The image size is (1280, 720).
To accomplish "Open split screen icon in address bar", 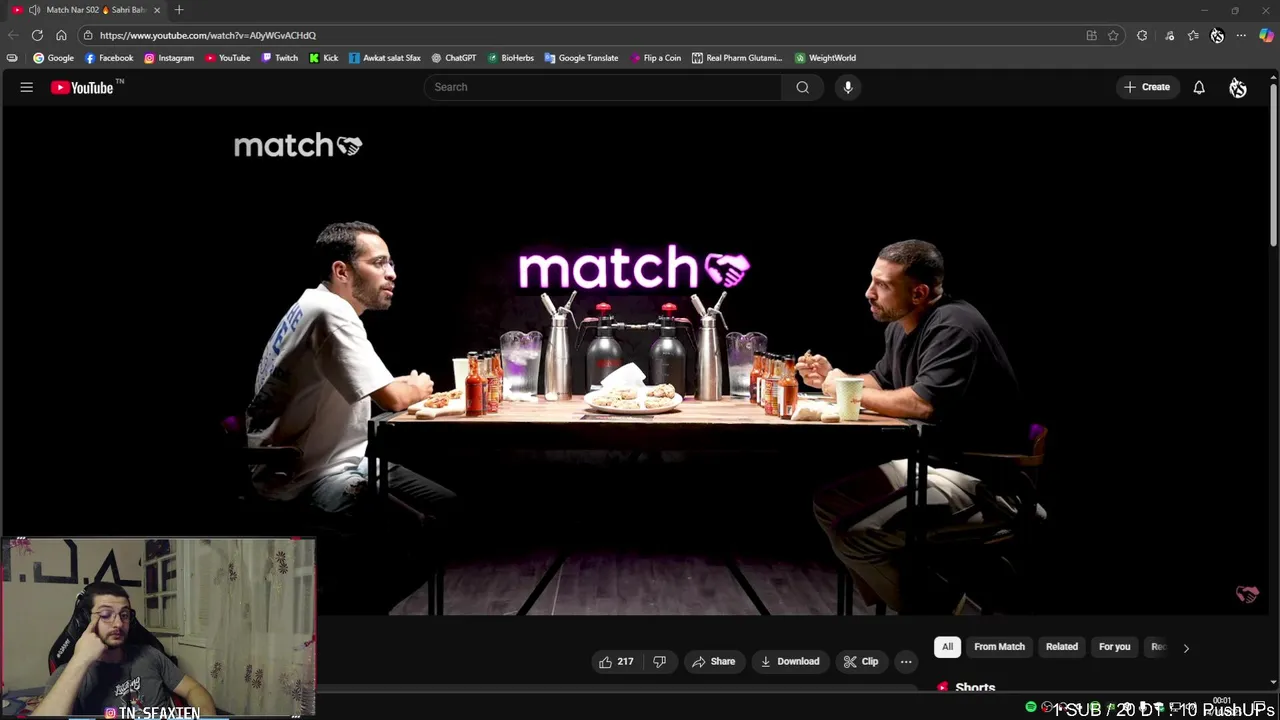I will click(1091, 35).
